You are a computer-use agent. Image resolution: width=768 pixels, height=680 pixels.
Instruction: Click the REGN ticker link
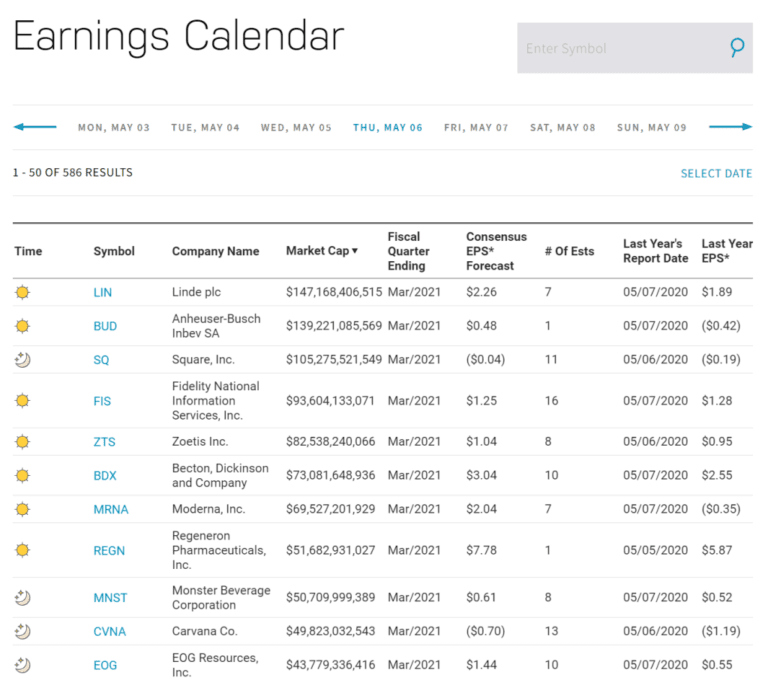click(109, 550)
